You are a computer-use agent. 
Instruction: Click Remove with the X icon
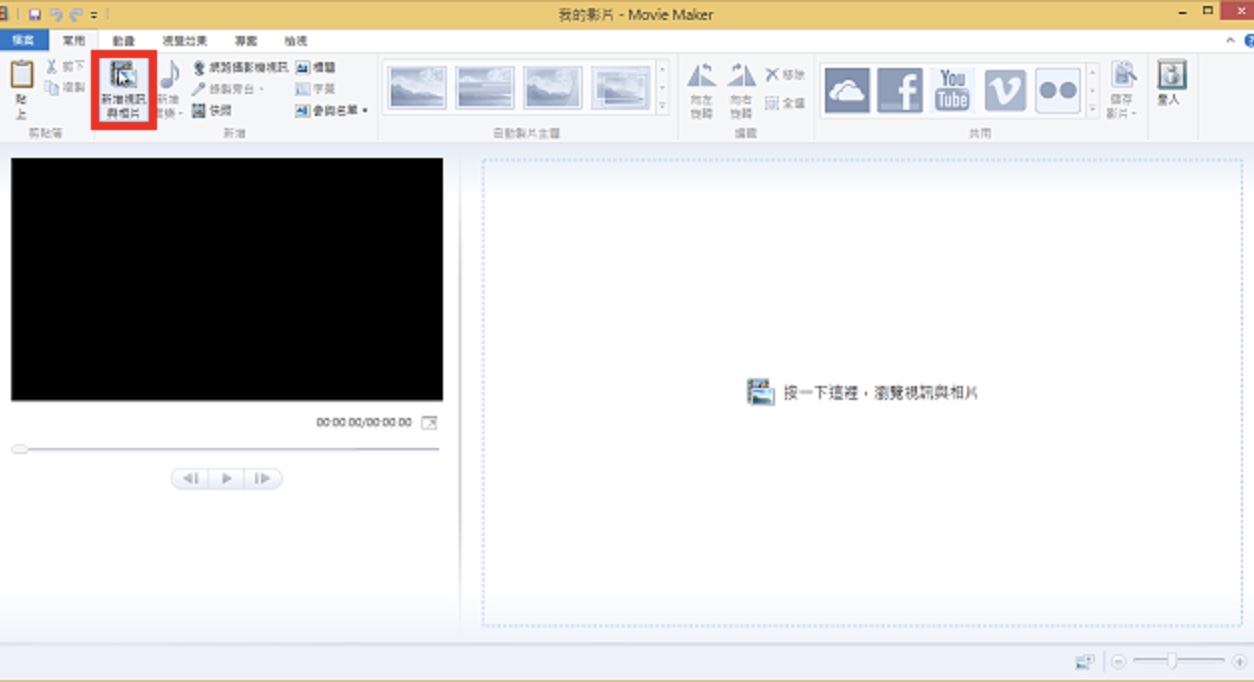click(785, 75)
